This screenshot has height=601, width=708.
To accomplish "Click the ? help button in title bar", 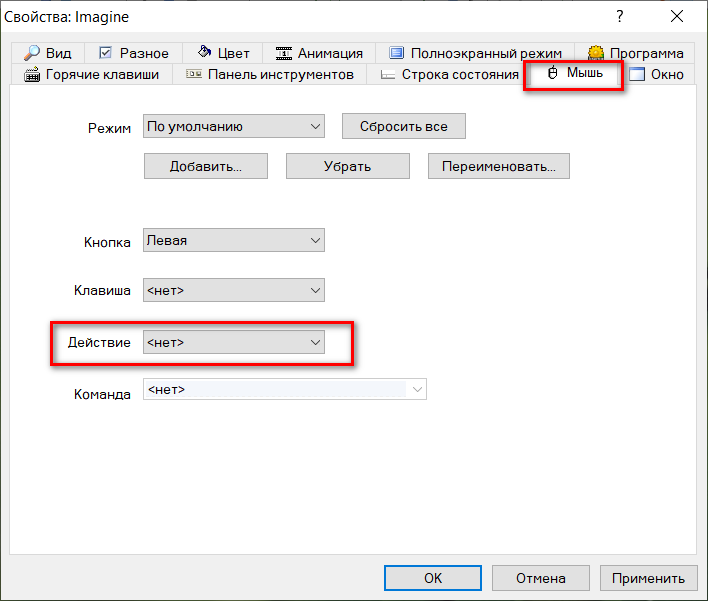I will pyautogui.click(x=620, y=16).
